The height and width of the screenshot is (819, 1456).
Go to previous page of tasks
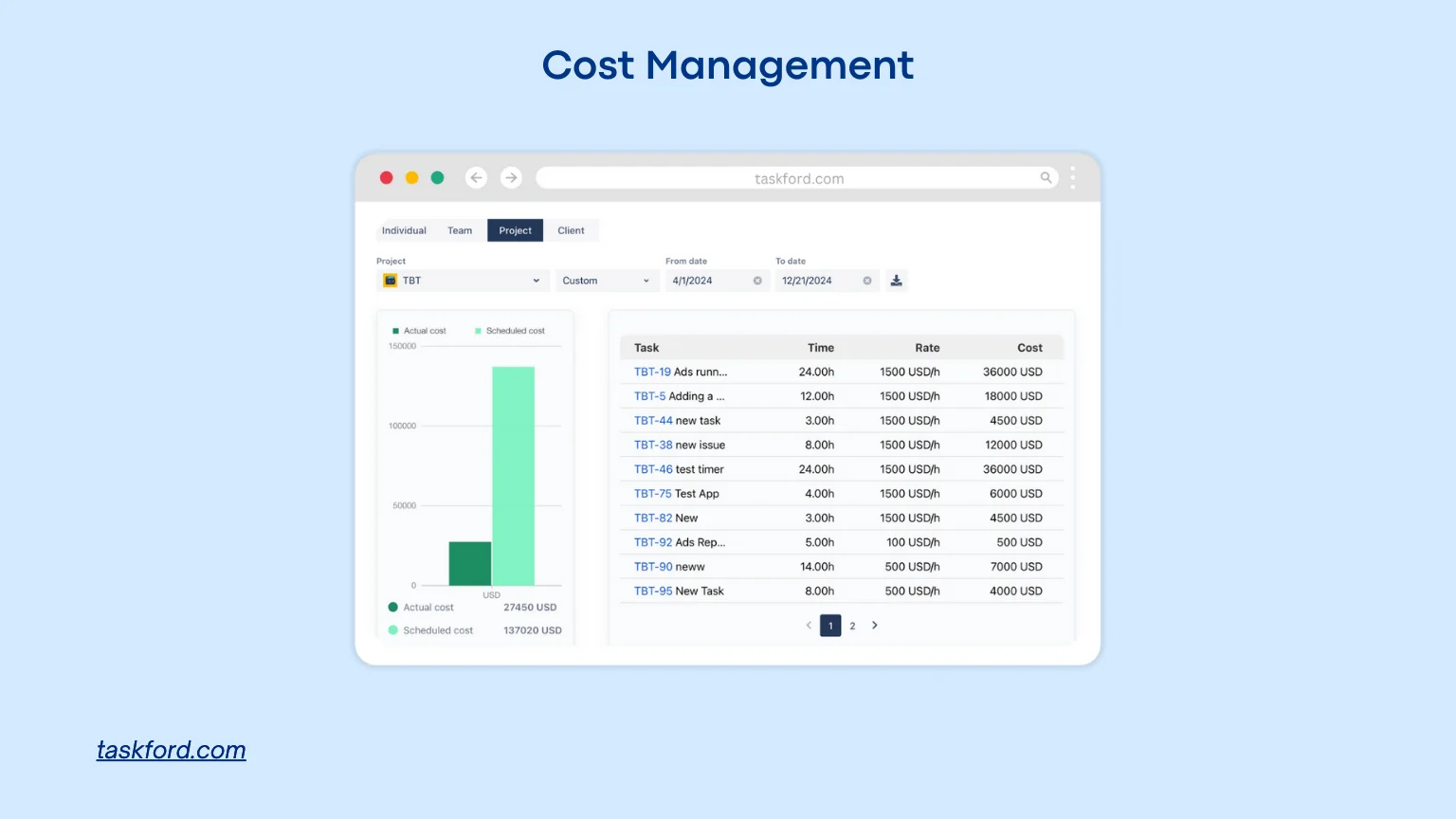[809, 626]
